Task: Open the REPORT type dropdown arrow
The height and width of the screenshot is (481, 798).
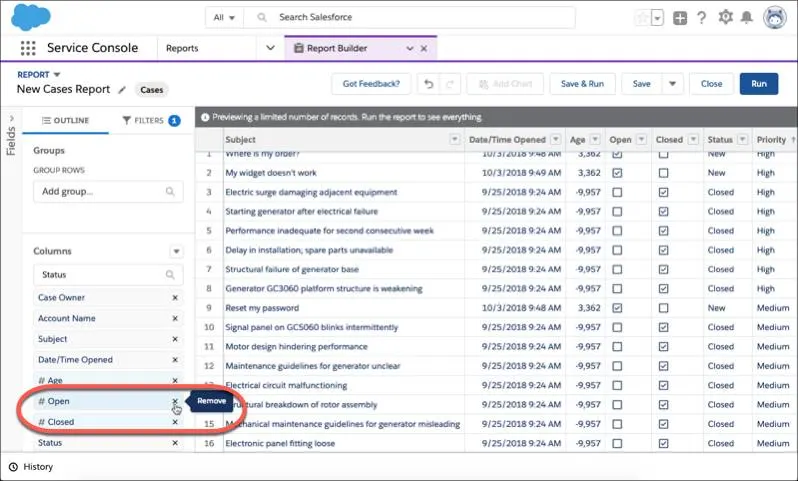Action: 57,75
